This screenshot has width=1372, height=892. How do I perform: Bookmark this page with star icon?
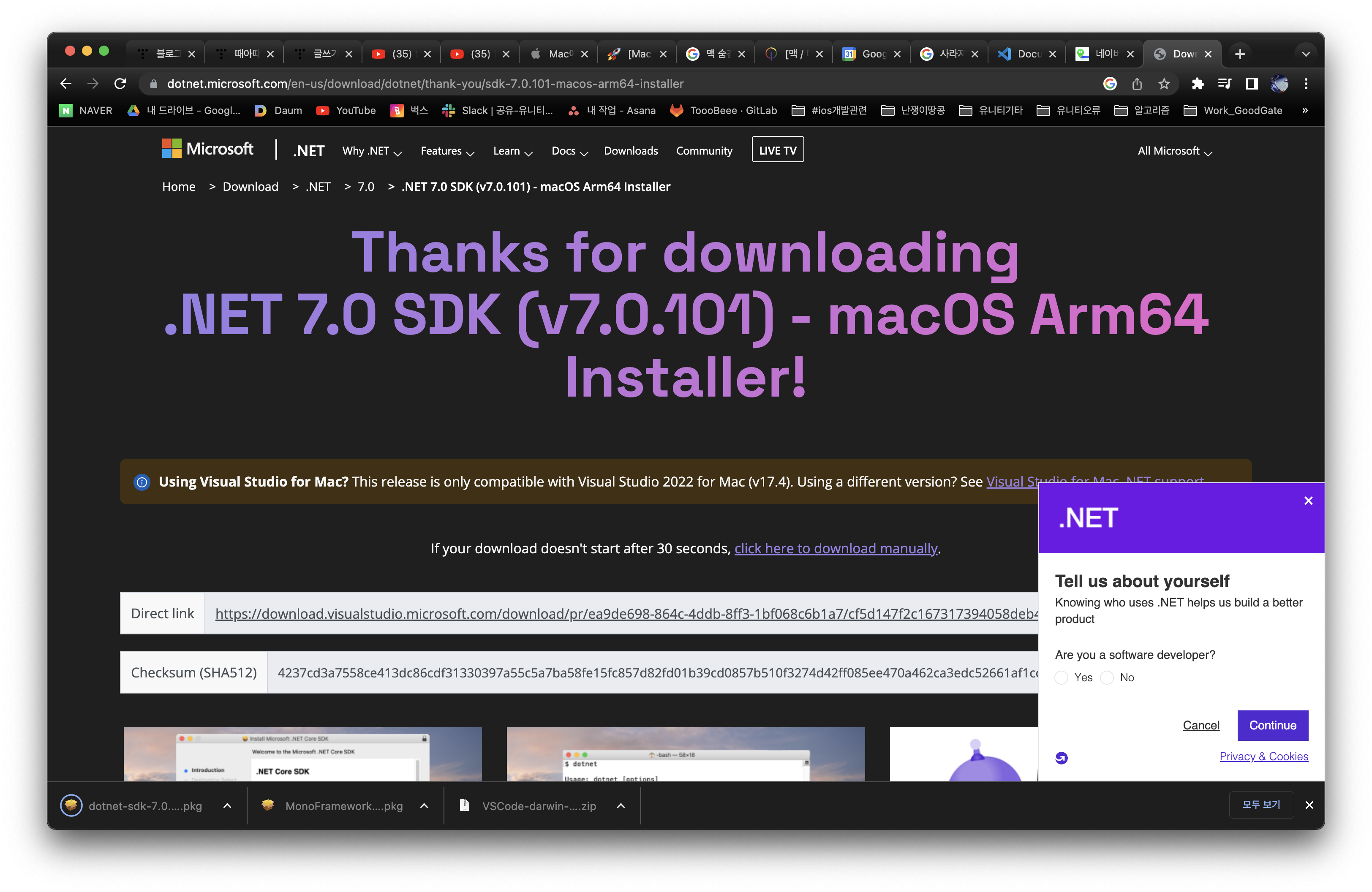[1164, 84]
